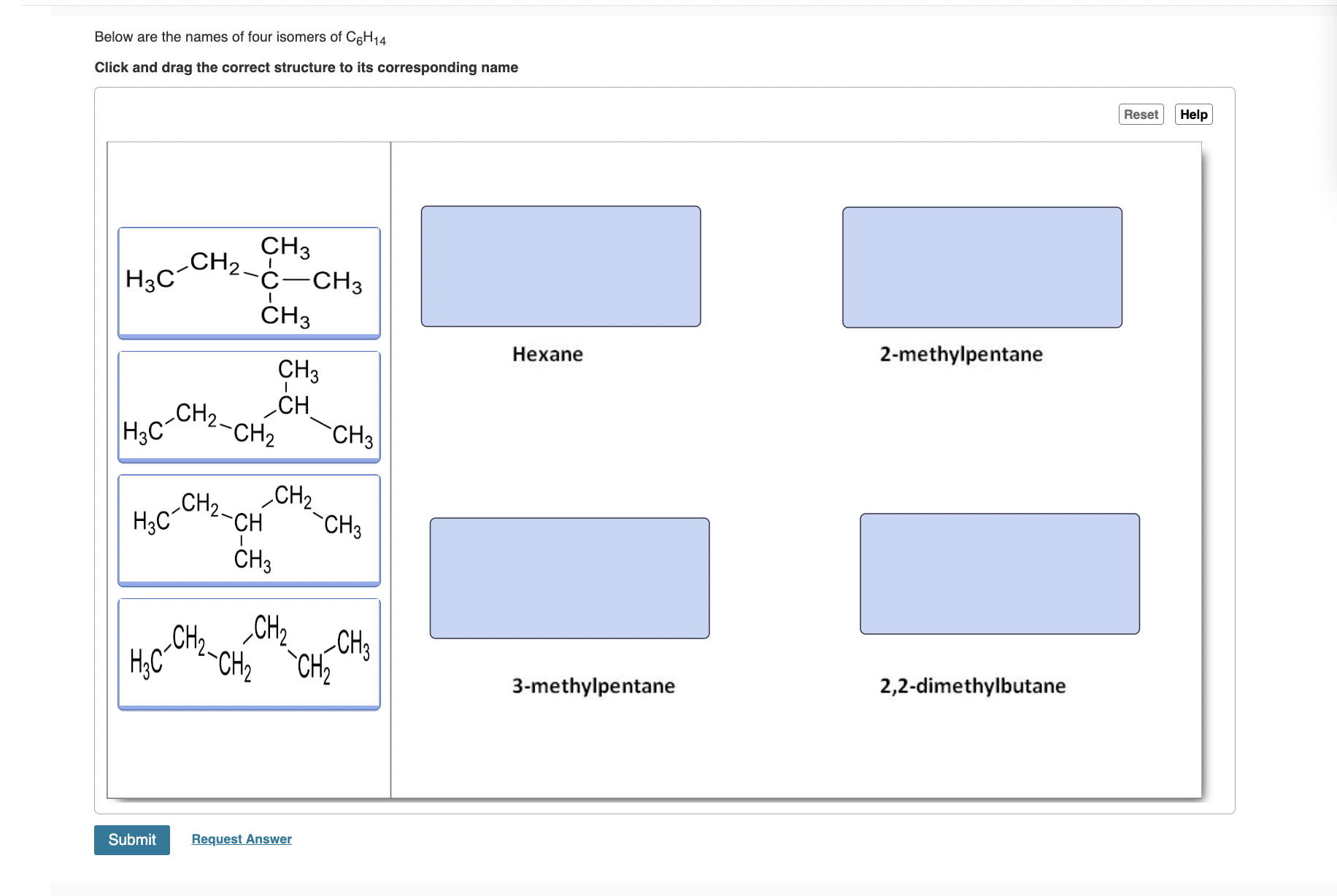Click the drop zone above 3-methylpentane label
The width and height of the screenshot is (1337, 896).
(x=570, y=576)
